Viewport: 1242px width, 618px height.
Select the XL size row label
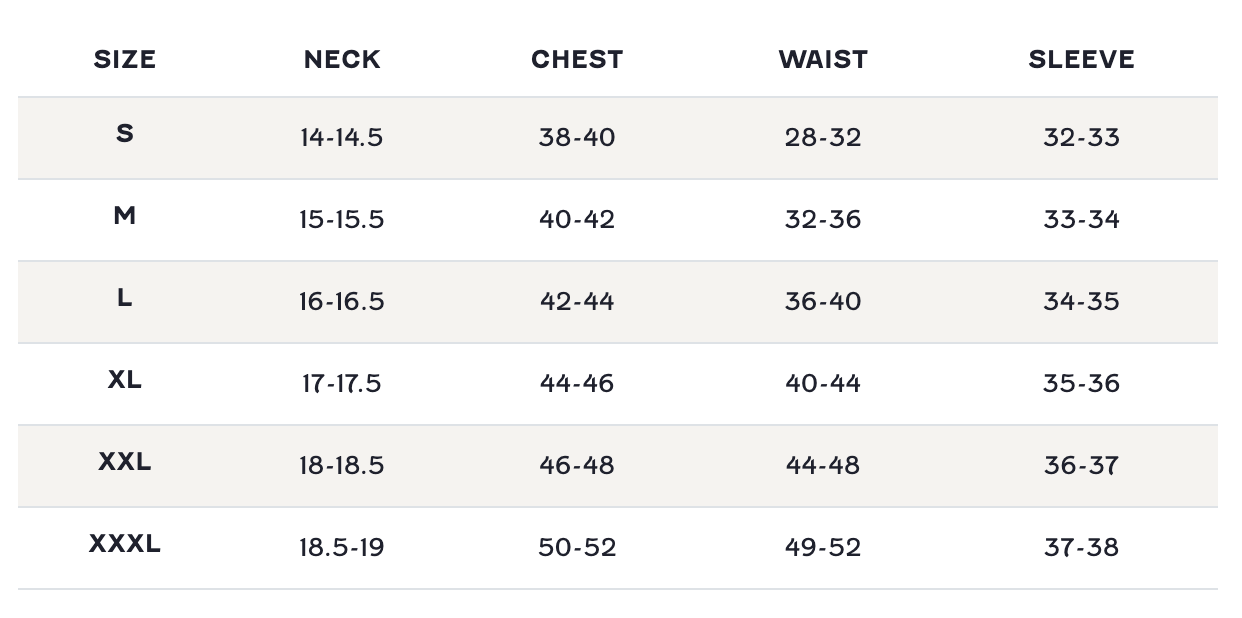(x=125, y=380)
